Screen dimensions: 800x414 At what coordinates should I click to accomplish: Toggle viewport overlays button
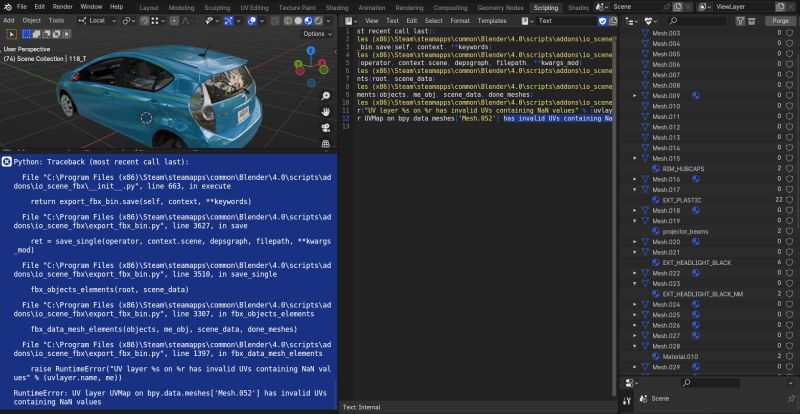[x=254, y=20]
